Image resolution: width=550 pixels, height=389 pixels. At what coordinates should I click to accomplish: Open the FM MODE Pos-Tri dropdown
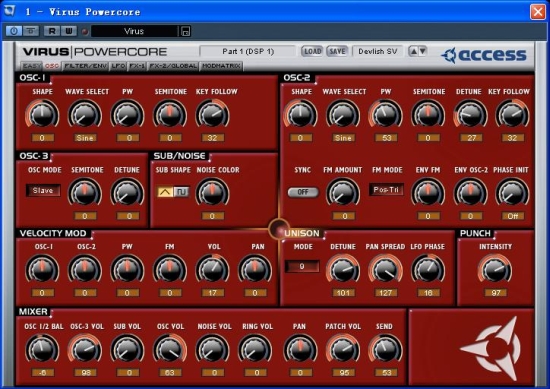(x=386, y=190)
